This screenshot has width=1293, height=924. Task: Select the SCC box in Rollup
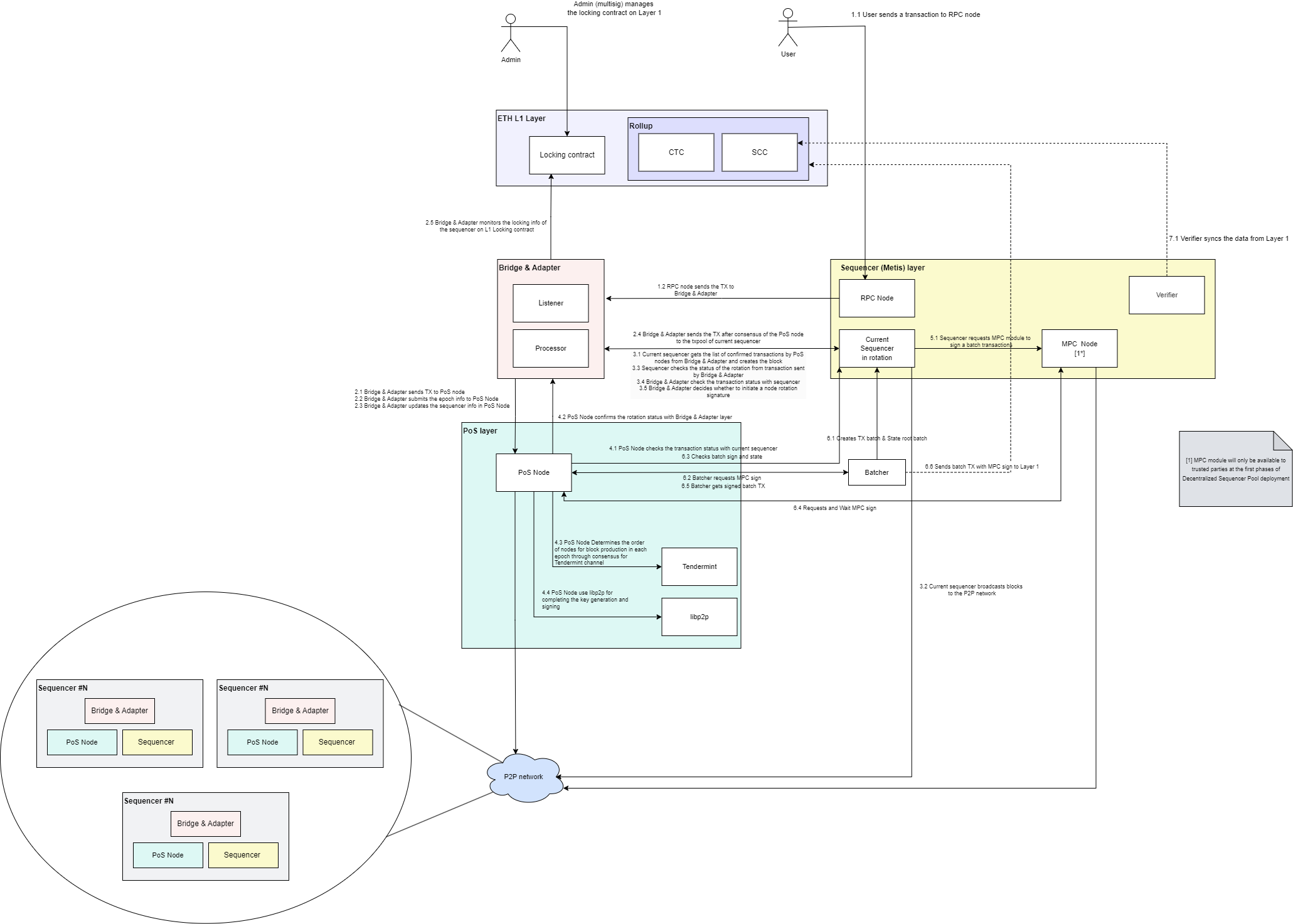(760, 152)
